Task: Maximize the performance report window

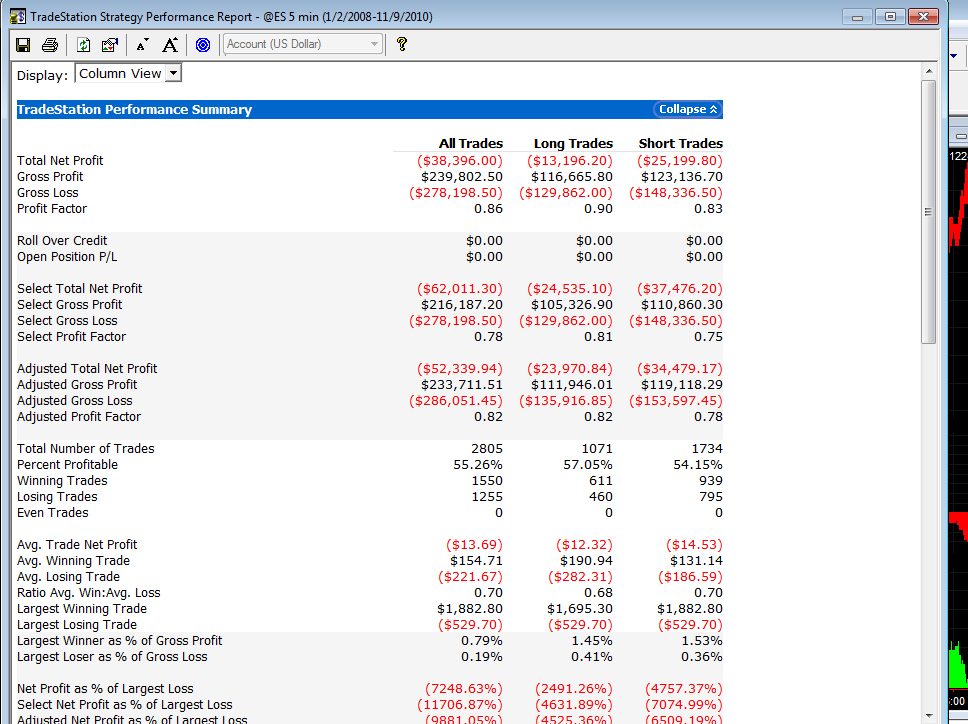Action: 890,17
